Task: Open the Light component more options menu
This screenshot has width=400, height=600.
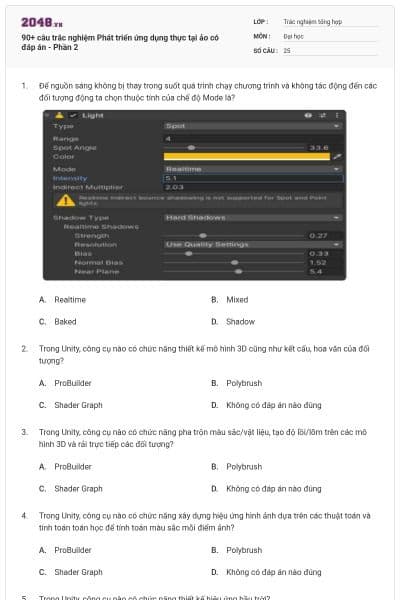Action: click(337, 115)
